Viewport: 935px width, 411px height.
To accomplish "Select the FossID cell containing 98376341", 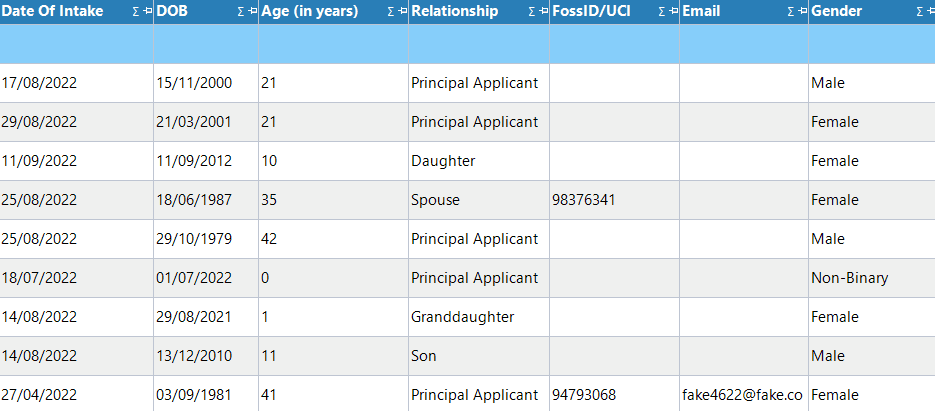I will pos(584,200).
